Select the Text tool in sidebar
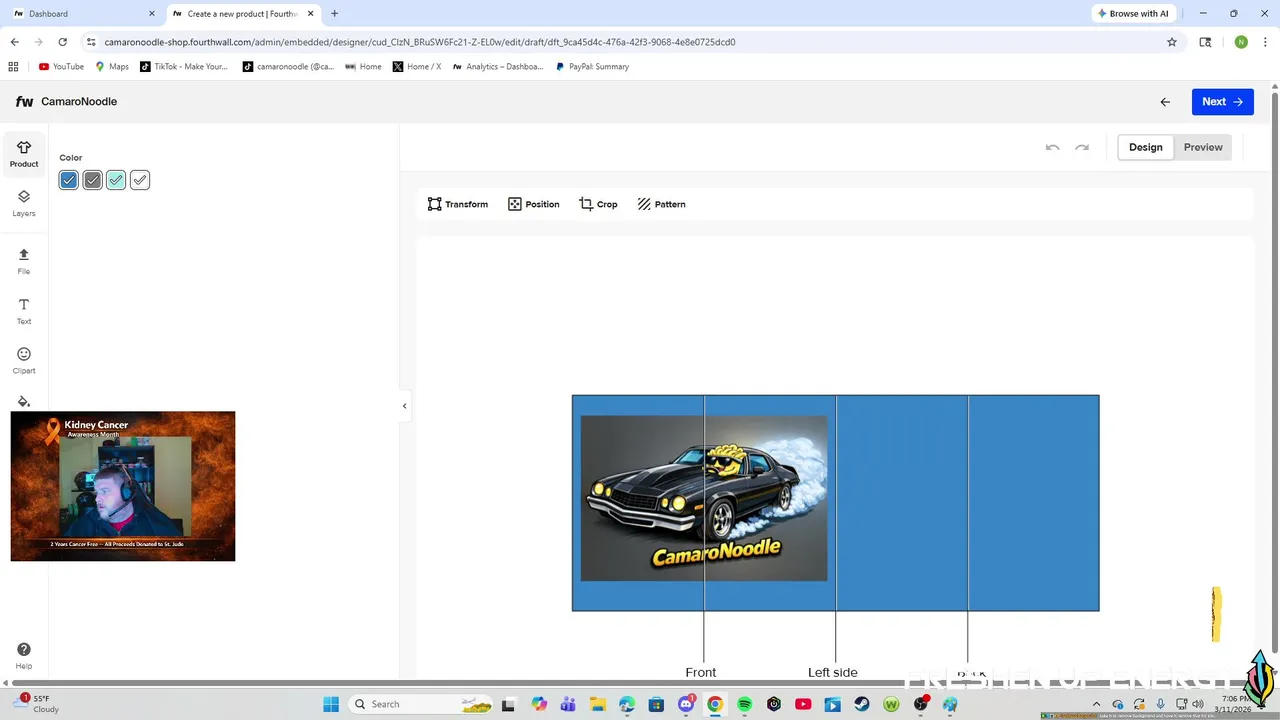 (24, 311)
